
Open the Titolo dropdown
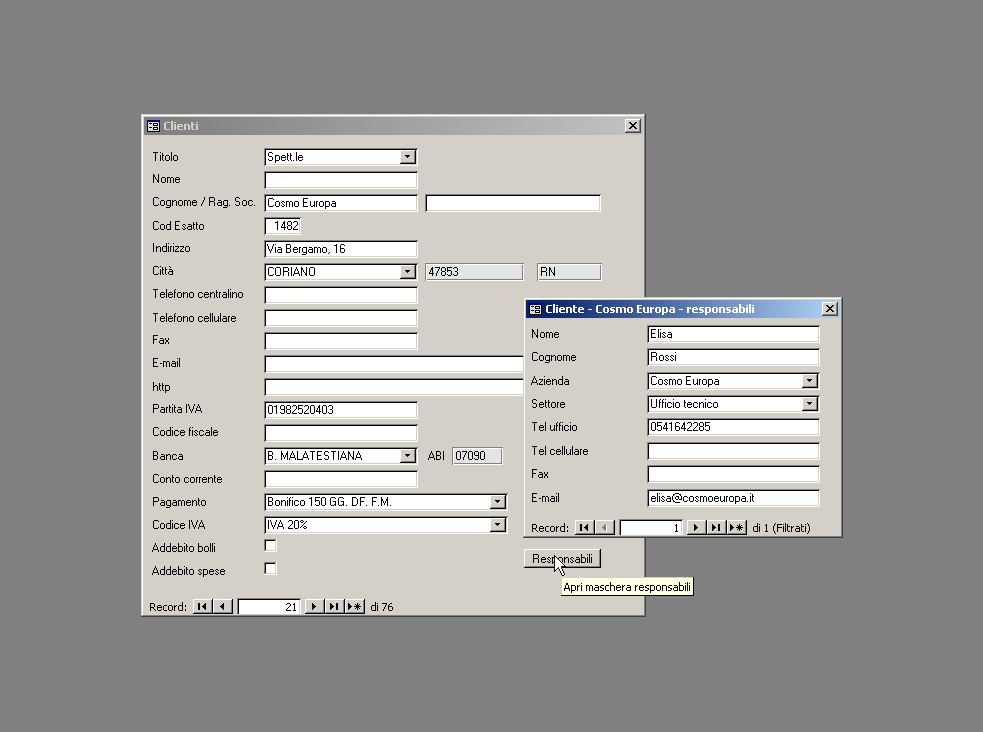pos(407,157)
